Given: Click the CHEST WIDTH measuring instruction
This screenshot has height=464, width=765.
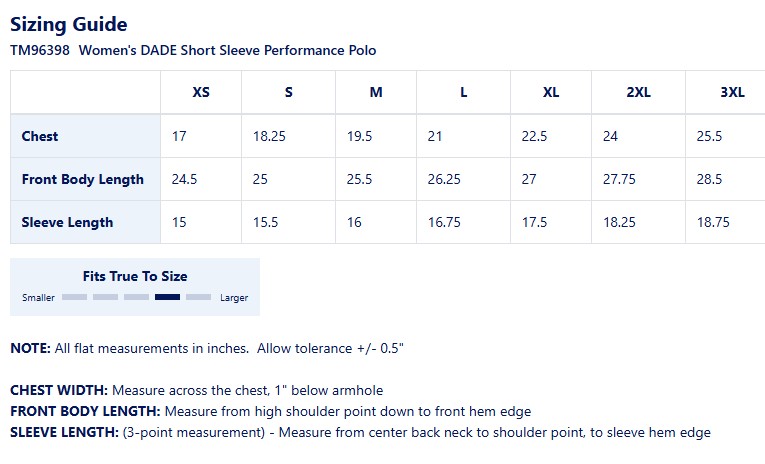Looking at the screenshot, I should point(196,391).
